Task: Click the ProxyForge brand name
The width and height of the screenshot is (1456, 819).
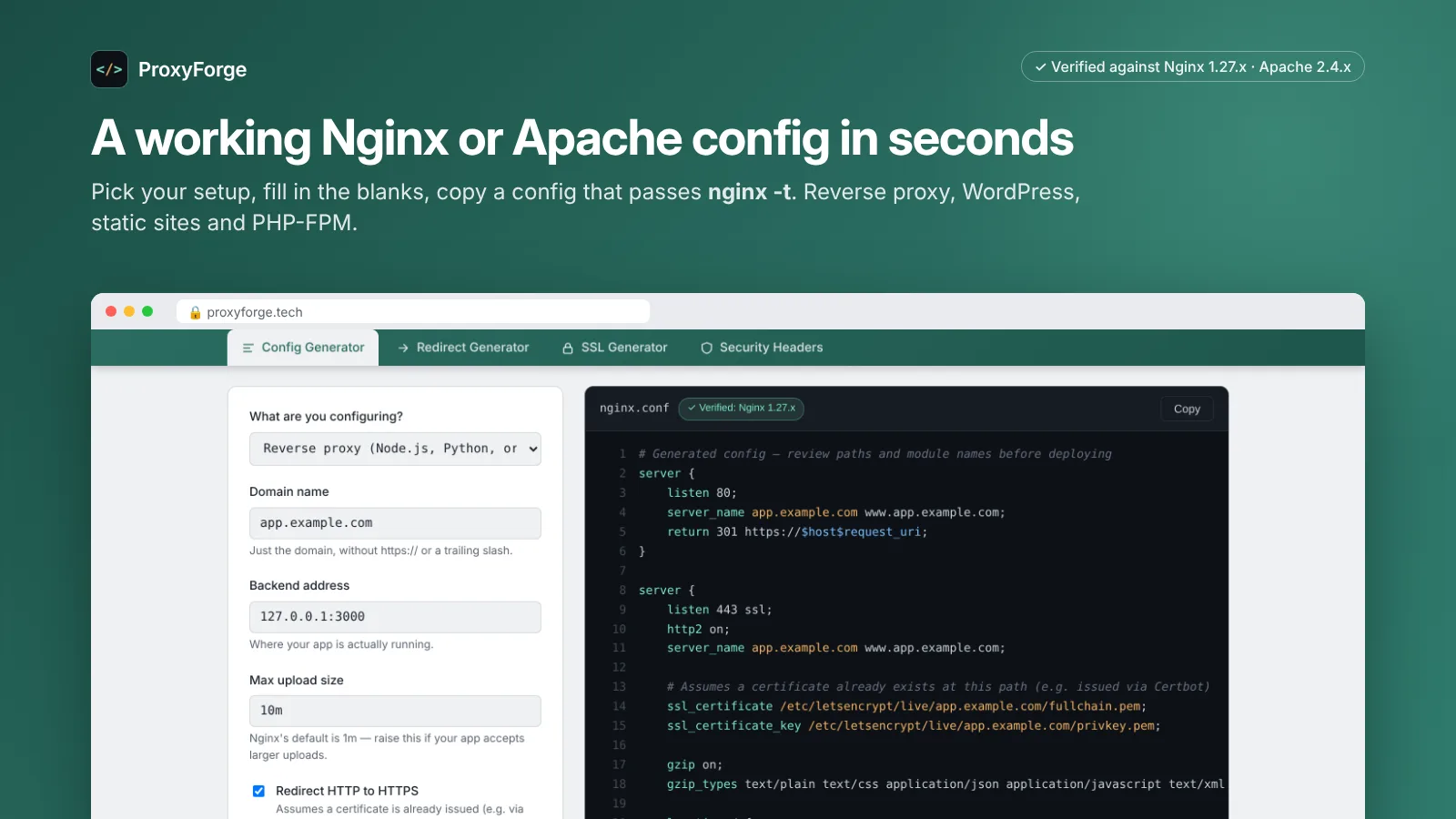Action: point(192,69)
